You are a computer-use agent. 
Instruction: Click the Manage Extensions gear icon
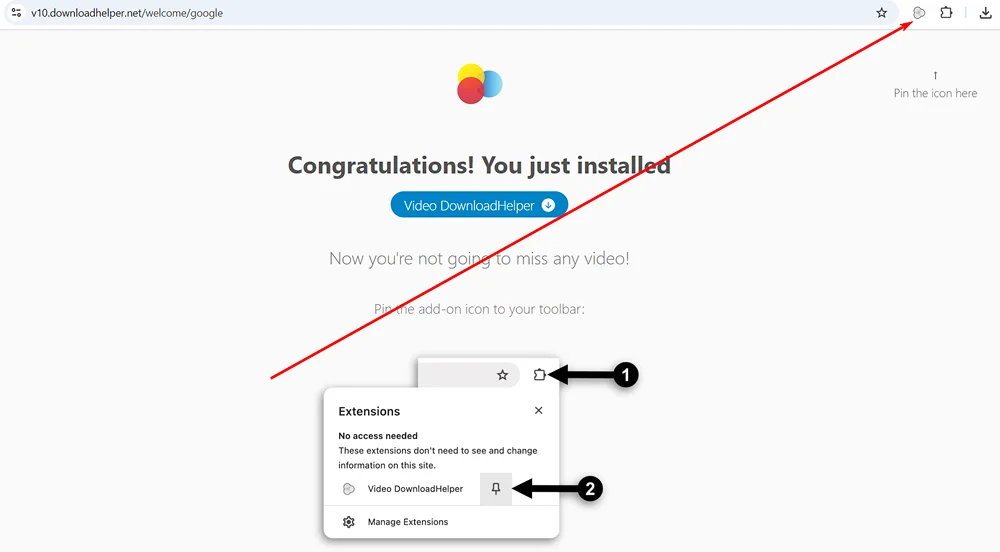[349, 522]
